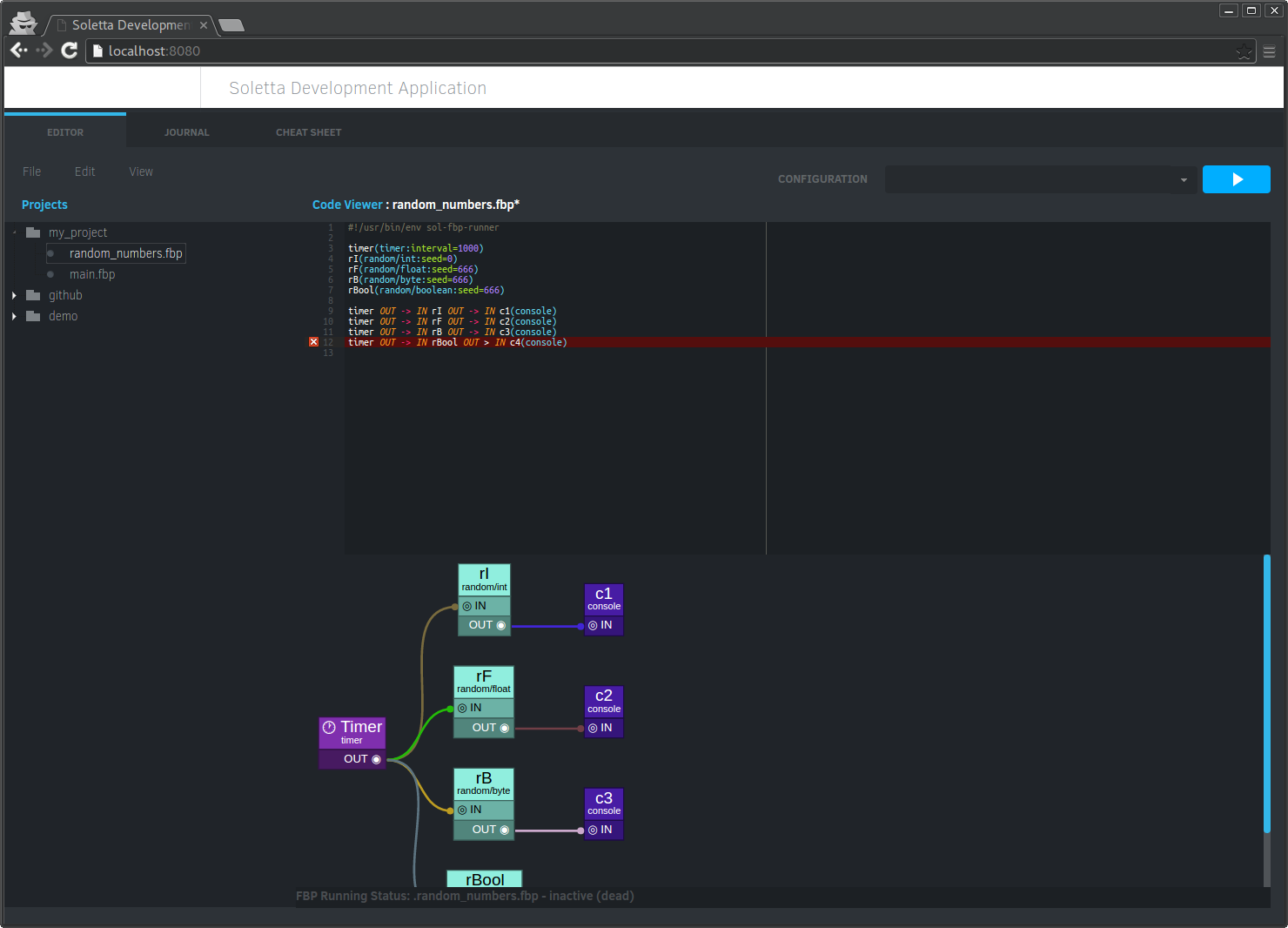Open main.fbp in project tree
The image size is (1288, 928).
point(92,274)
